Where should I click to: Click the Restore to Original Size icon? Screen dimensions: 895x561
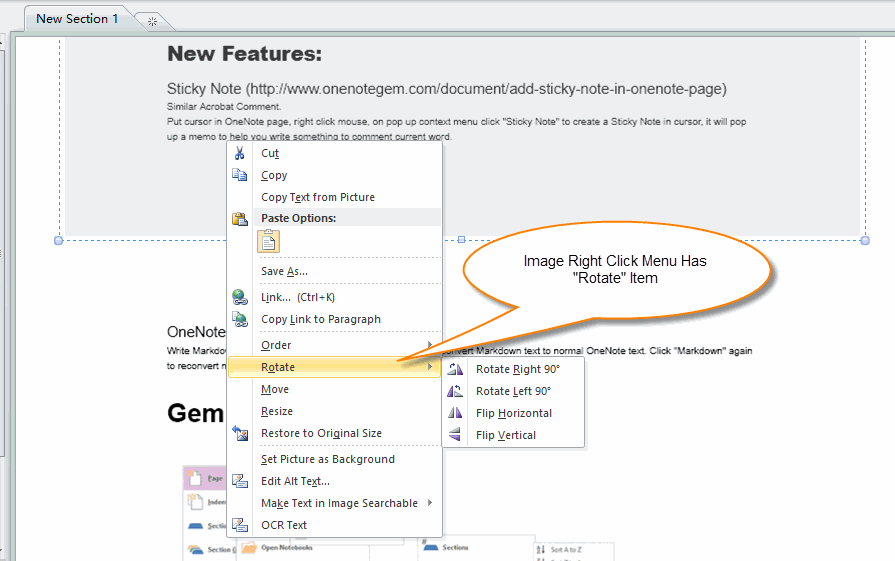point(240,433)
